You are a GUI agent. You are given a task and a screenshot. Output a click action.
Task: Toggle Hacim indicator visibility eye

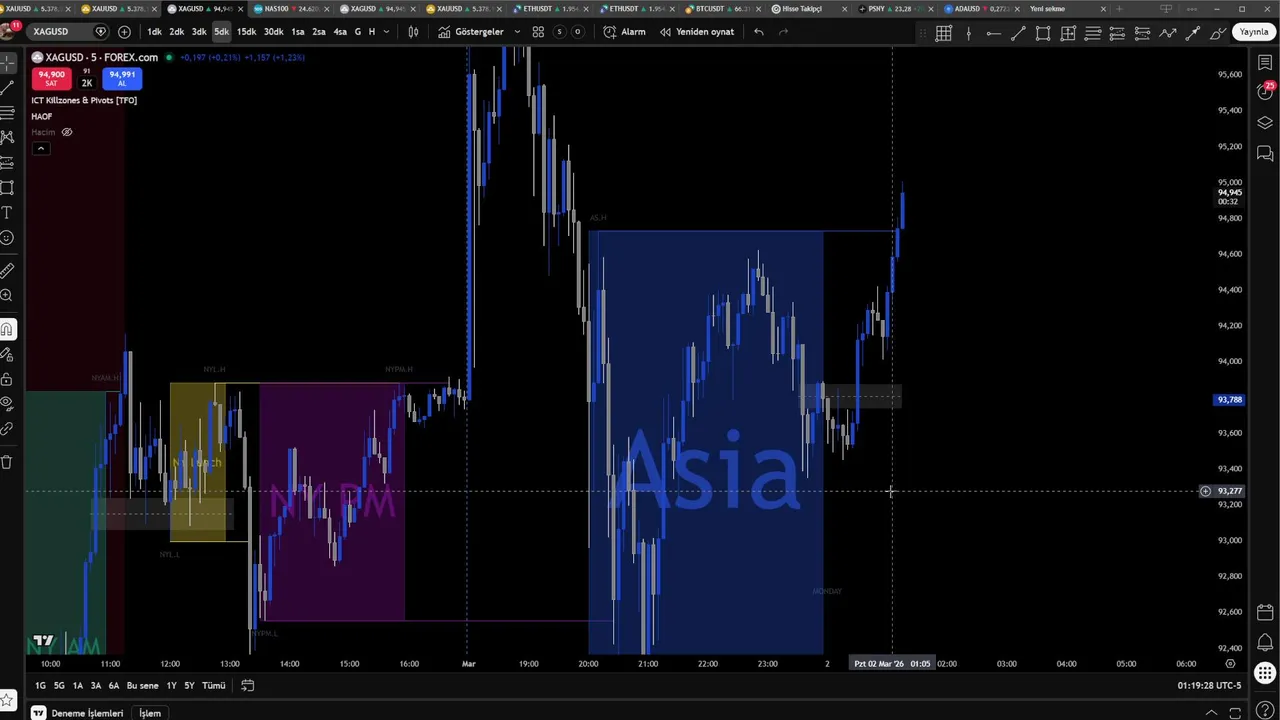coord(67,132)
